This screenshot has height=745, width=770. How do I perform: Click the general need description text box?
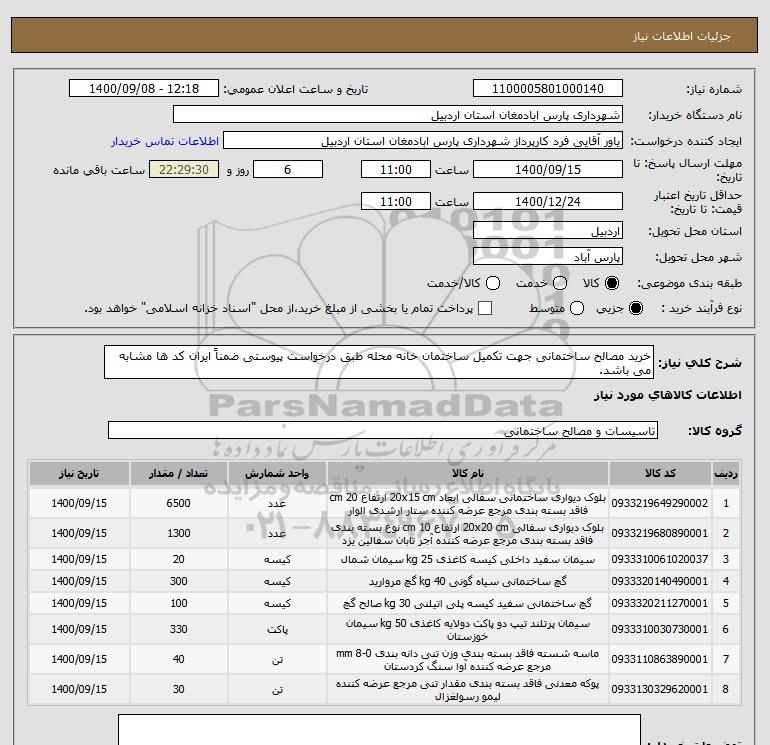pos(379,362)
